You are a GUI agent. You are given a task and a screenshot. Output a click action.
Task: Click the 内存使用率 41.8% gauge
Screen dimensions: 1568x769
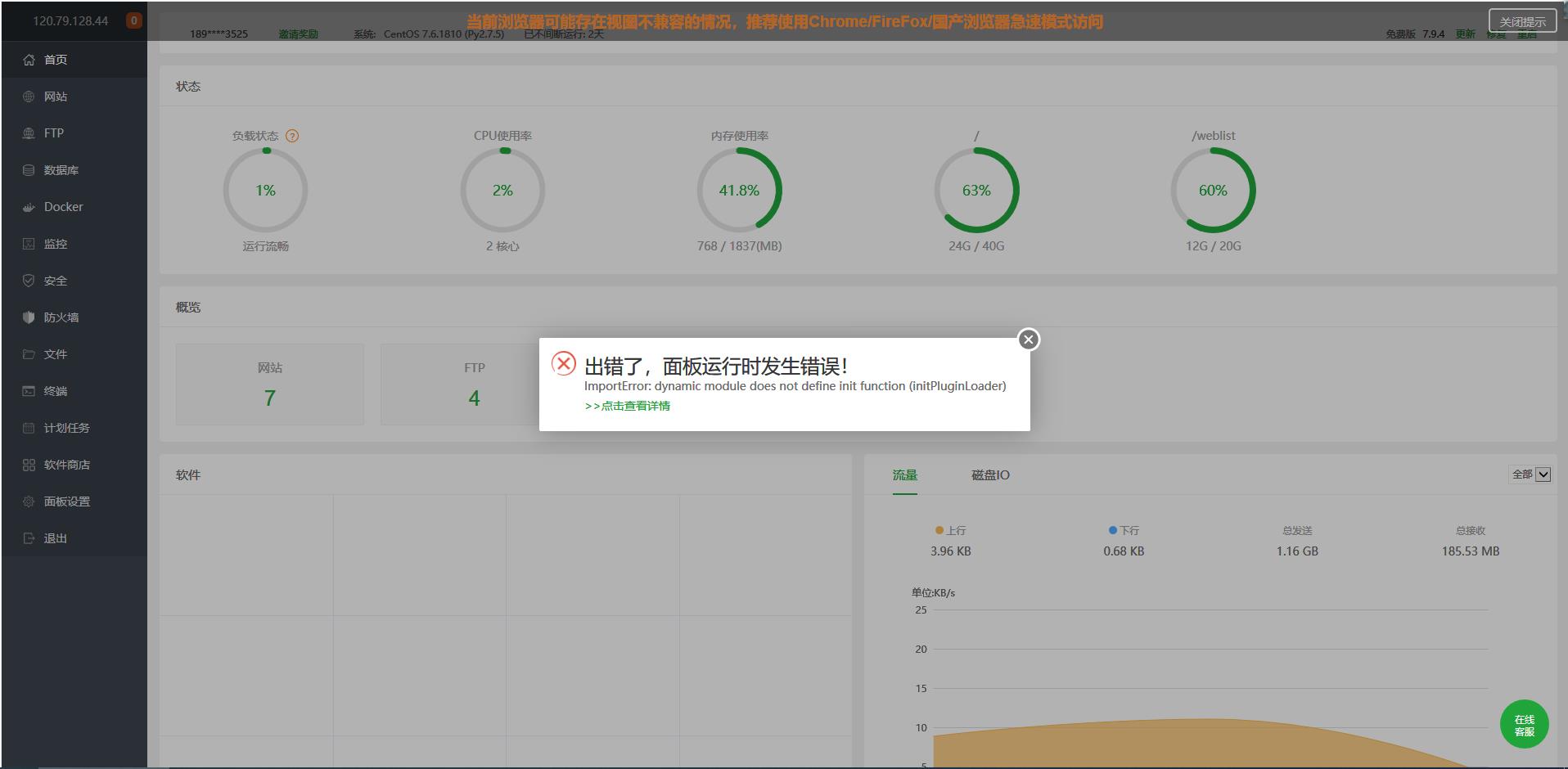(x=739, y=191)
